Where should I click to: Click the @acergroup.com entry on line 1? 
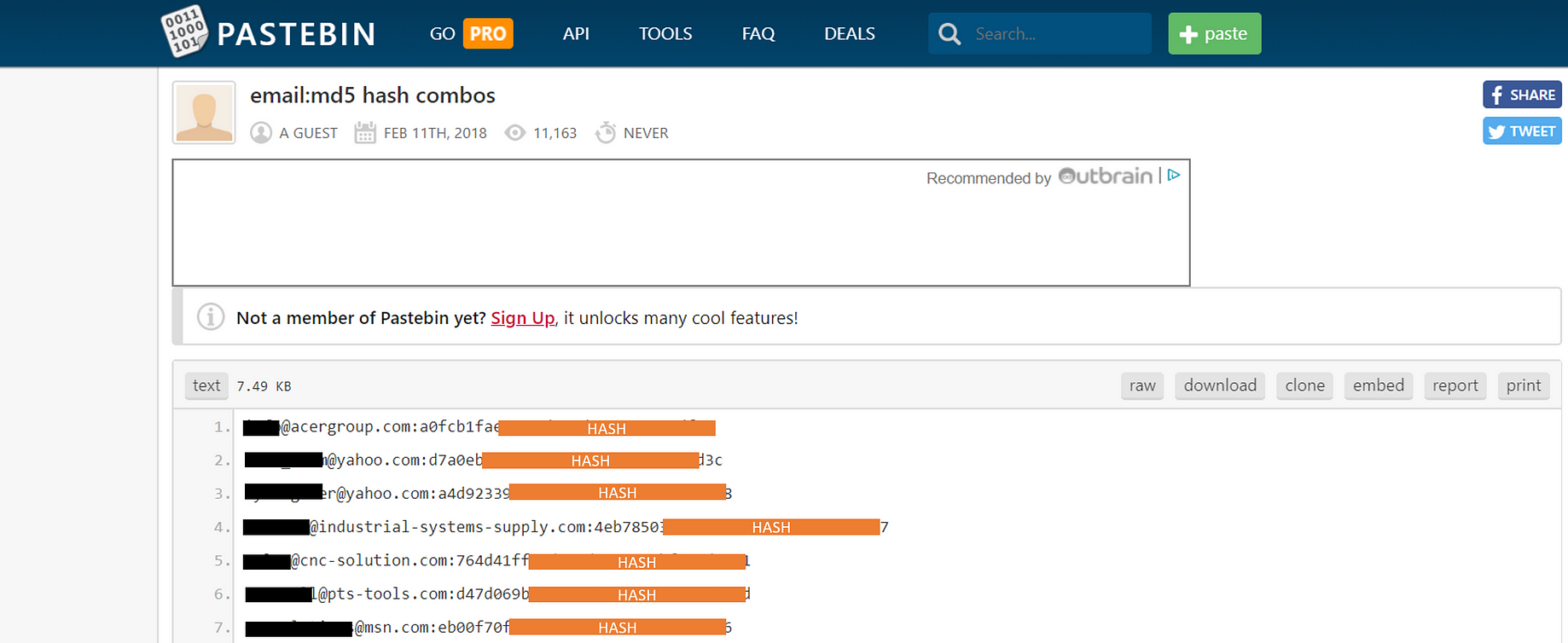[479, 427]
